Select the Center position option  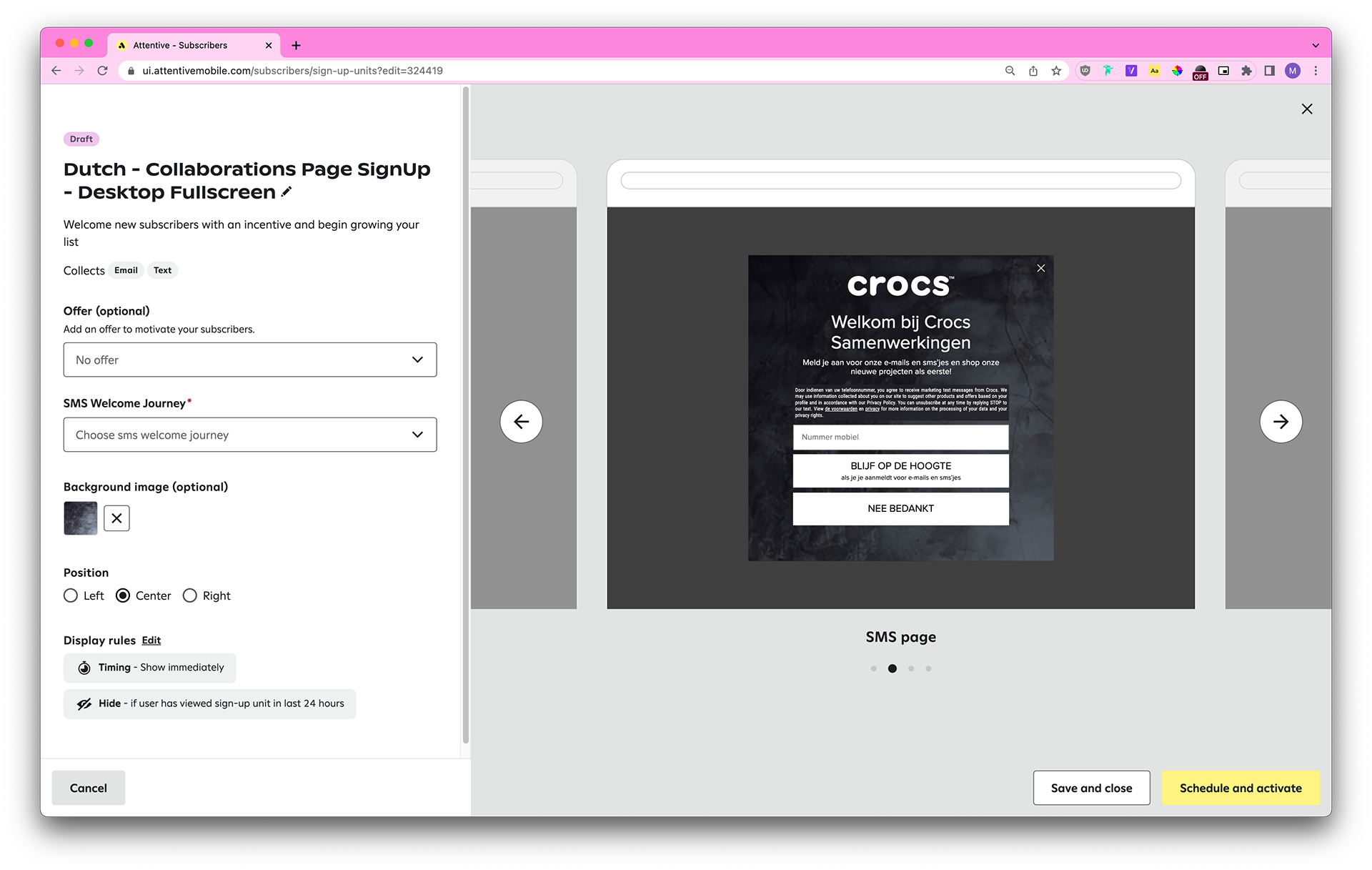point(123,595)
